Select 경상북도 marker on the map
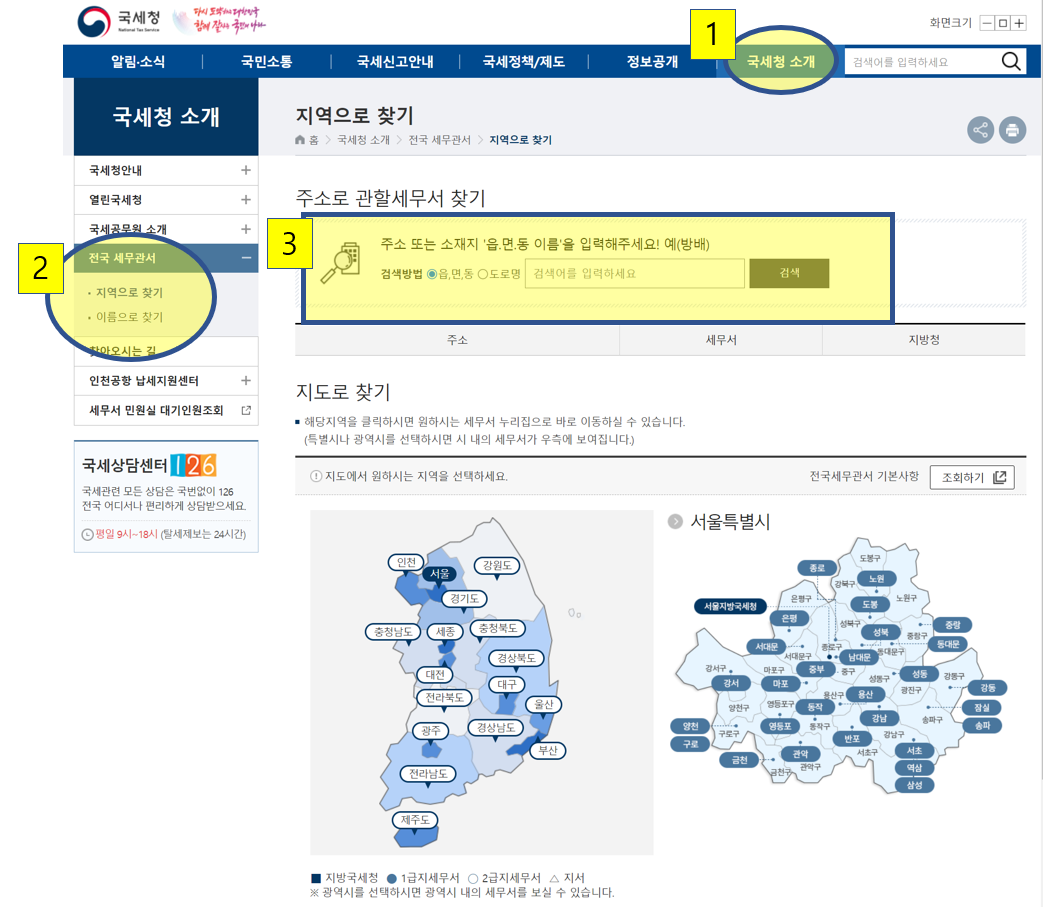 click(516, 658)
